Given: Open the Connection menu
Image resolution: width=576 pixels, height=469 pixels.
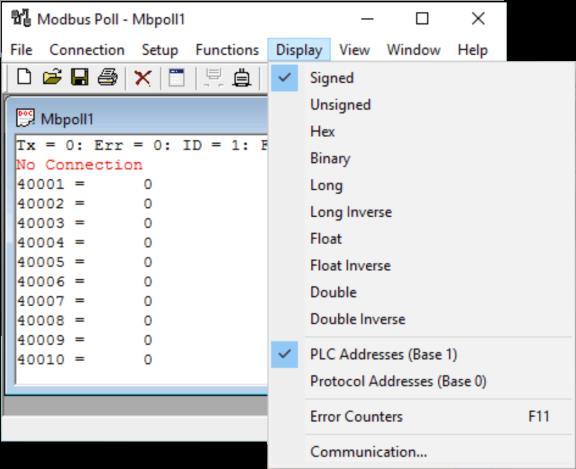Looking at the screenshot, I should click(87, 50).
